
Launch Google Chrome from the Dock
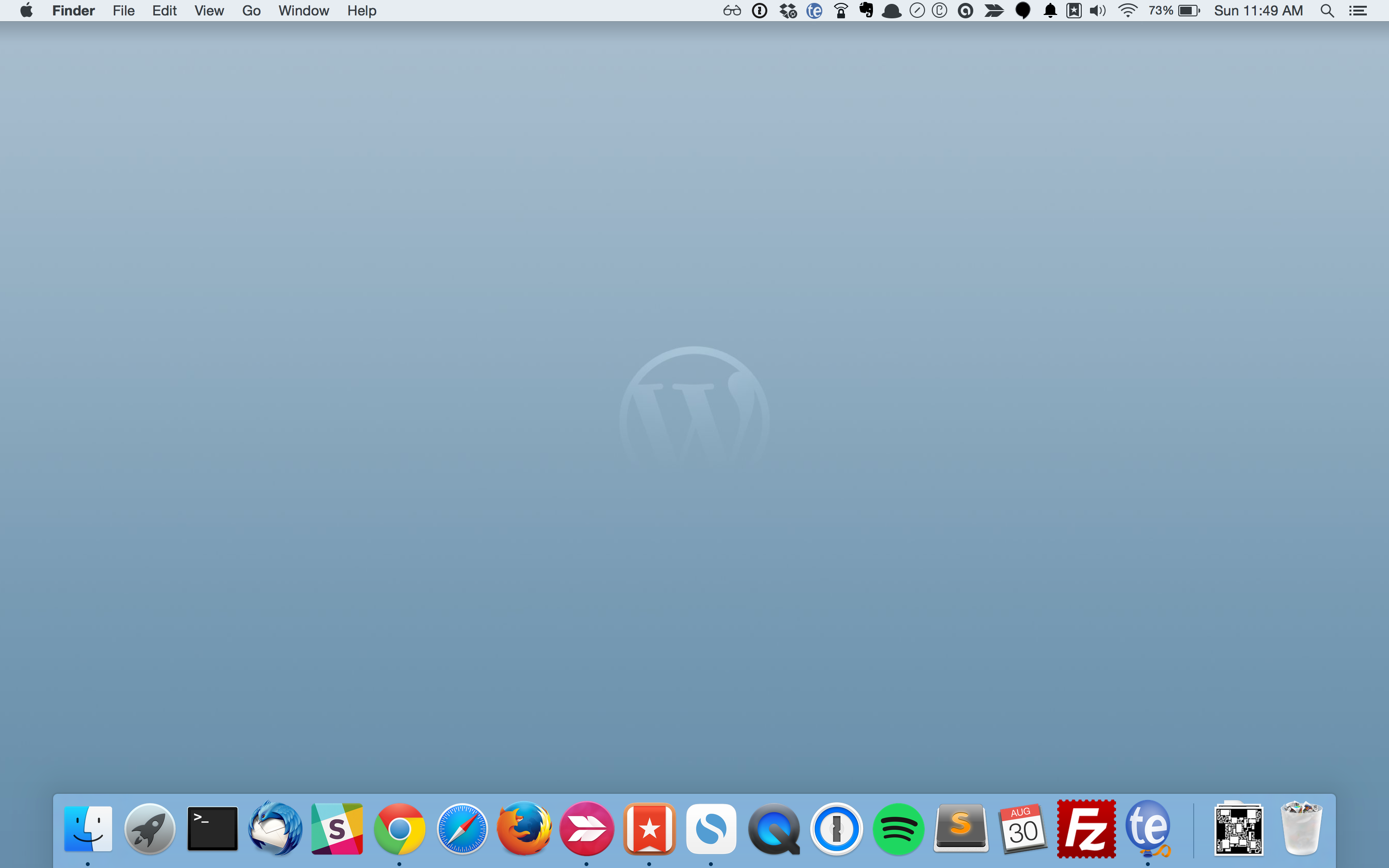click(399, 829)
